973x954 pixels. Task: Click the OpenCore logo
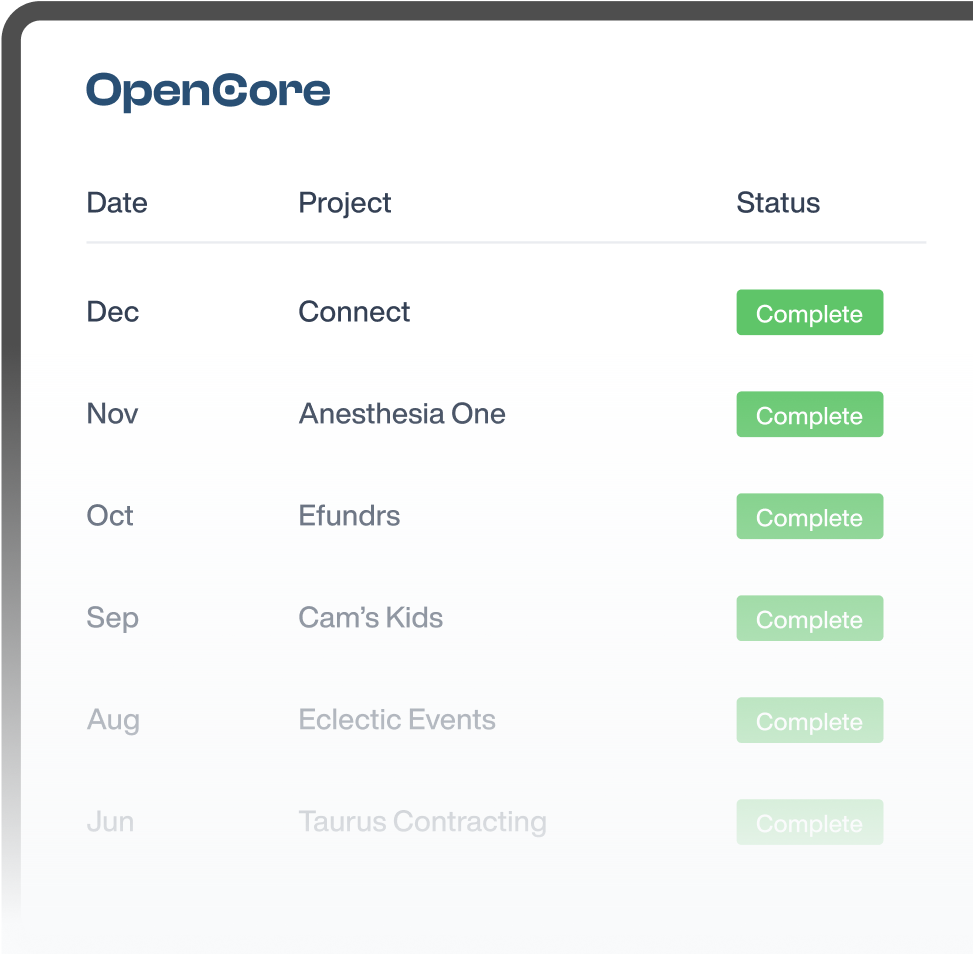[x=208, y=92]
